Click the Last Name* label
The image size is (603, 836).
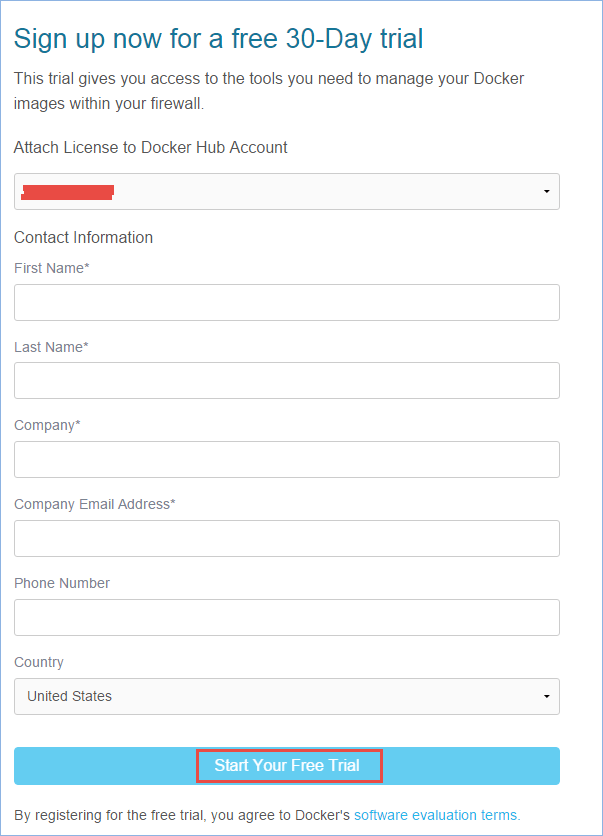point(51,347)
